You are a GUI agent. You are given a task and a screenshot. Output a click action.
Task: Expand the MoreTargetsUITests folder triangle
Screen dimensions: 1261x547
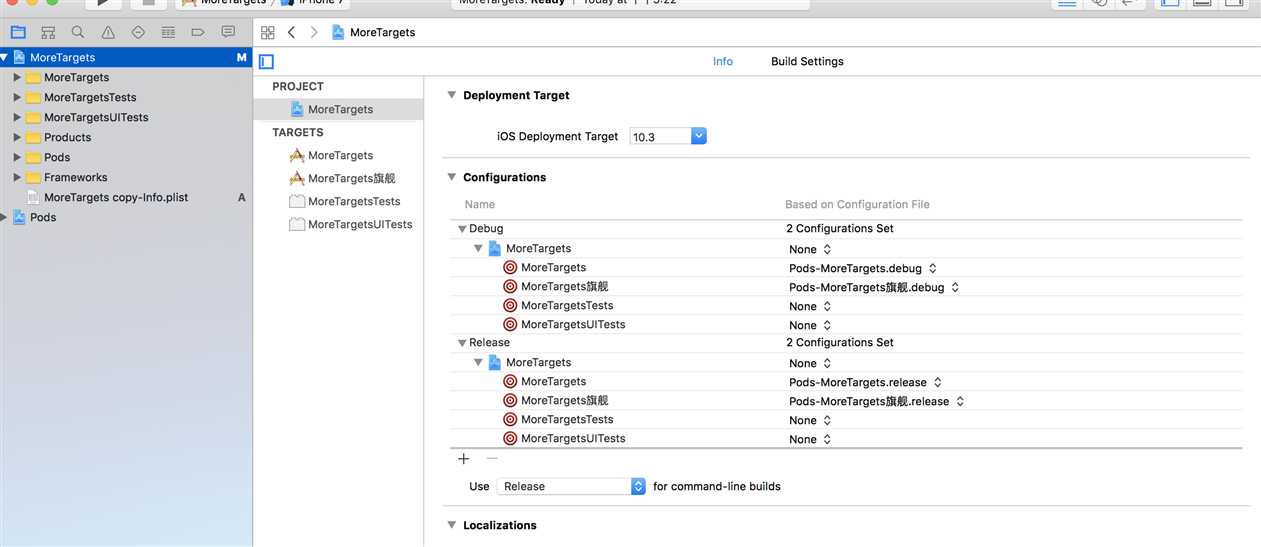[17, 117]
